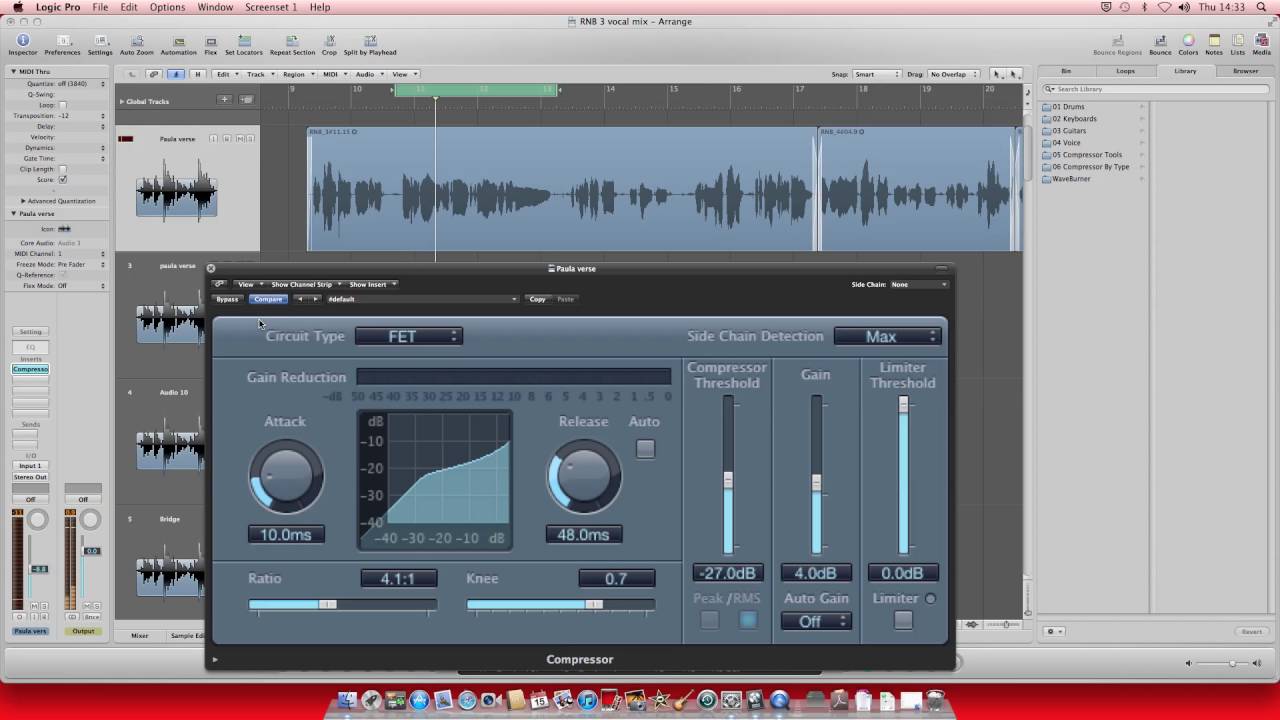Image resolution: width=1280 pixels, height=720 pixels.
Task: Open the Region local menu in Arrange
Action: (x=296, y=74)
